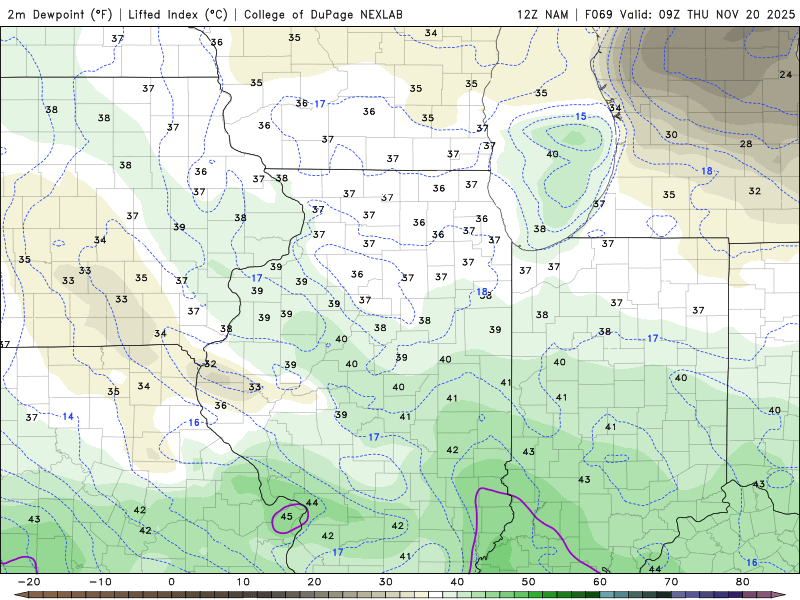Click the blue 14 lifted index contour label

(x=68, y=416)
